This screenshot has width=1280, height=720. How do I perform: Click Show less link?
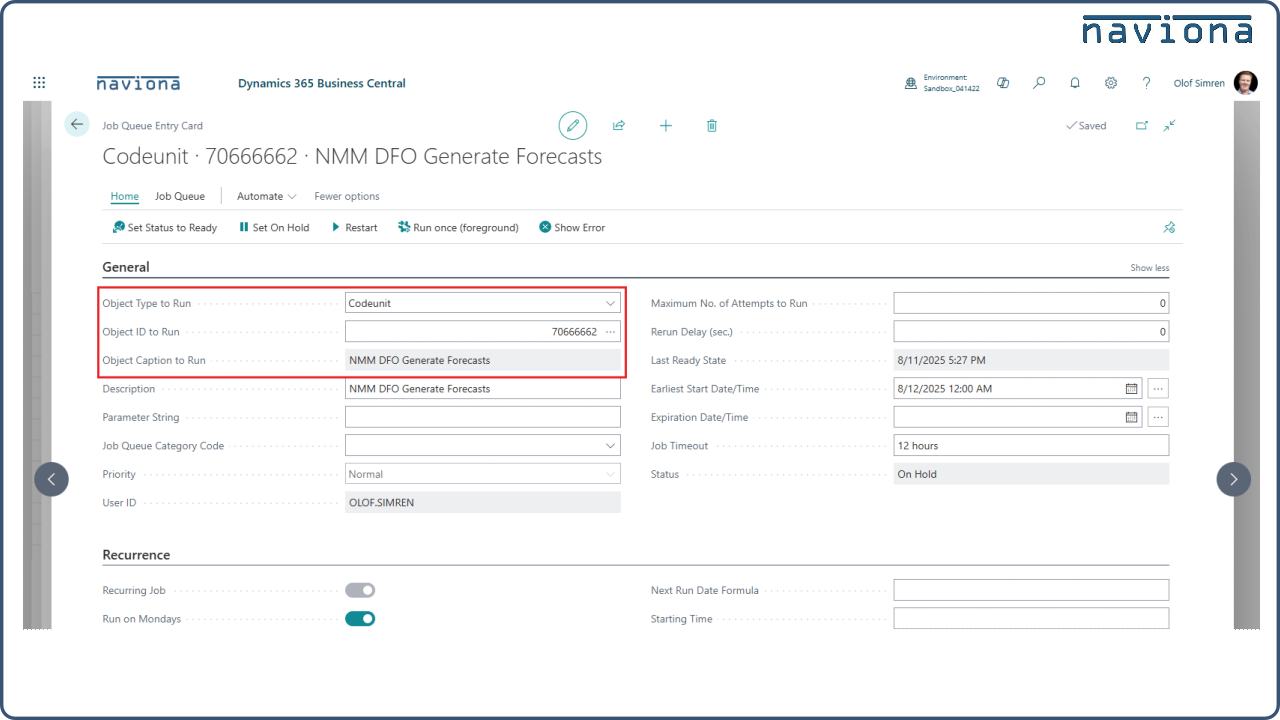[x=1150, y=268]
